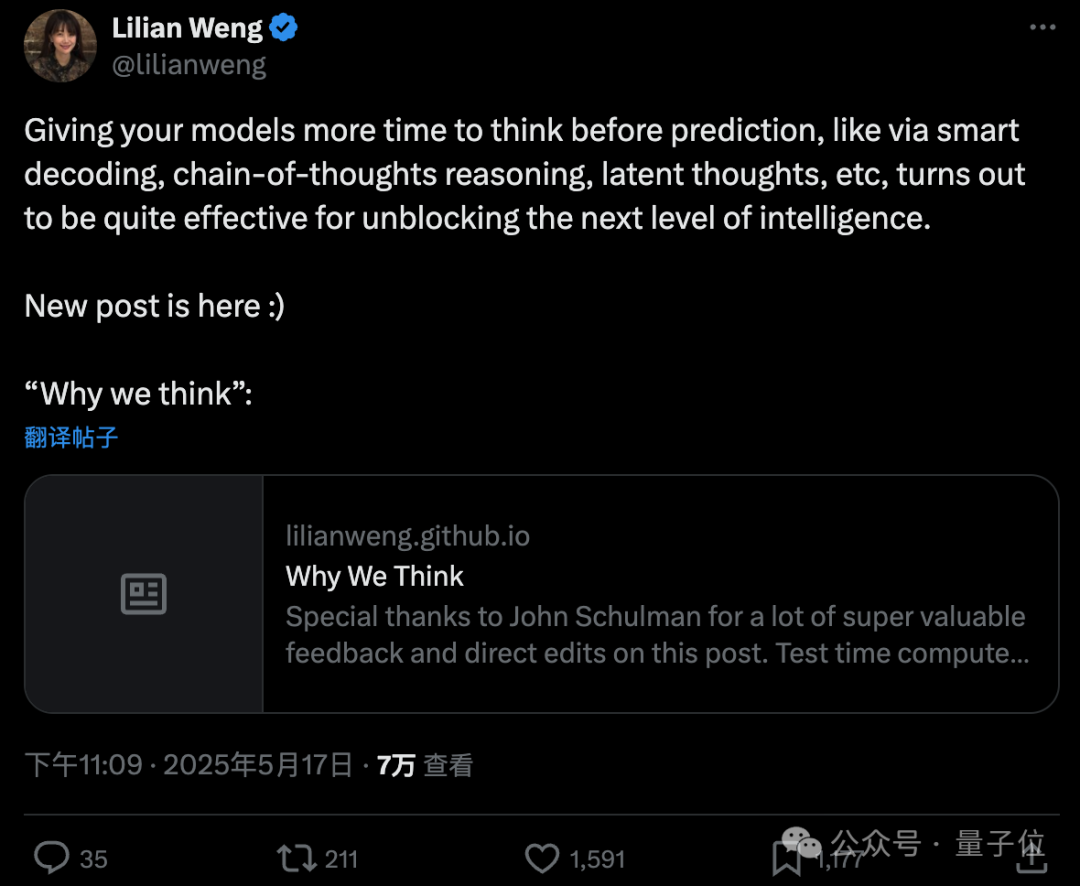Viewport: 1080px width, 886px height.
Task: Toggle the like heart icon
Action: pyautogui.click(x=542, y=859)
